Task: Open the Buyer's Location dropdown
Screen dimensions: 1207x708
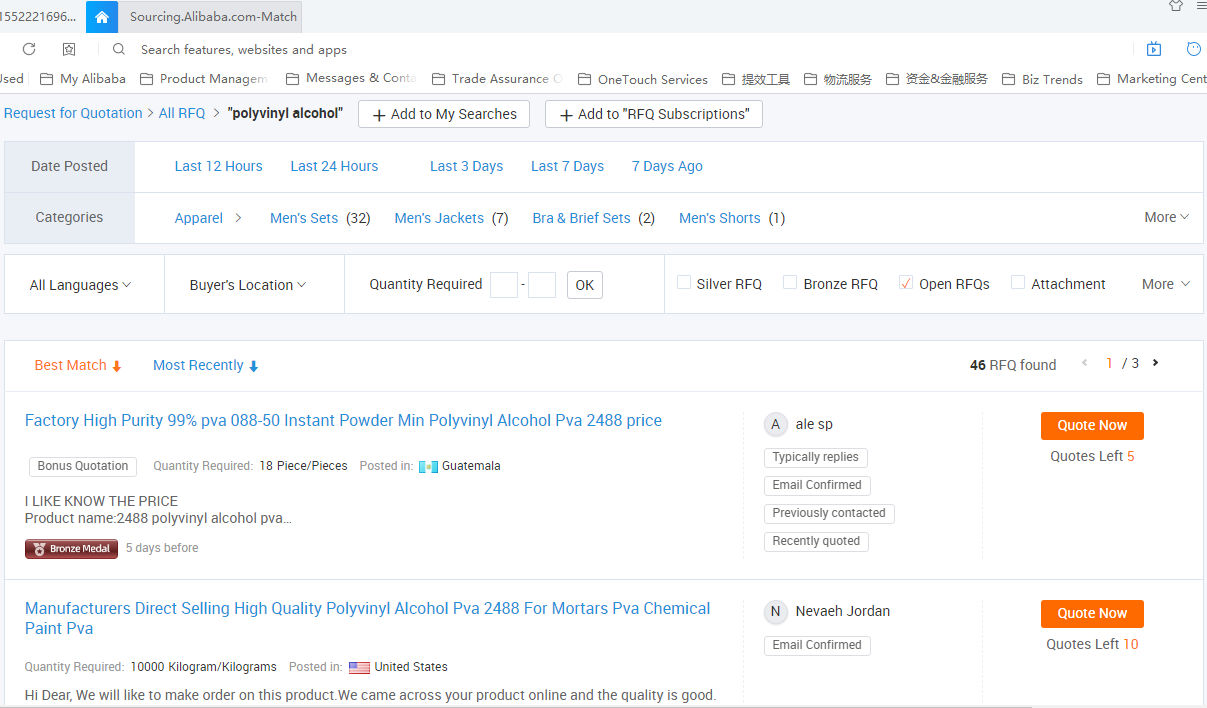Action: tap(248, 285)
